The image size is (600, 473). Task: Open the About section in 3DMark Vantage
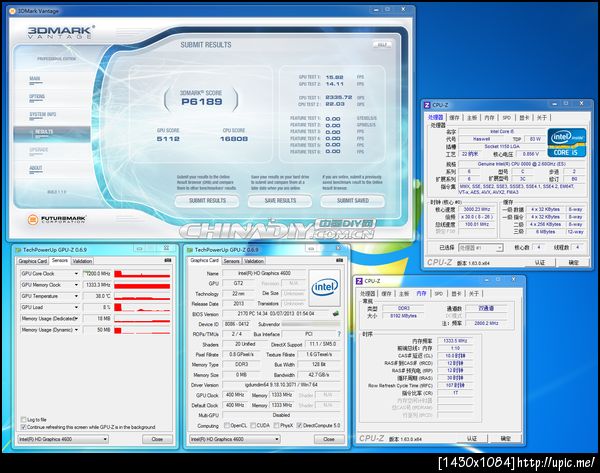[36, 168]
